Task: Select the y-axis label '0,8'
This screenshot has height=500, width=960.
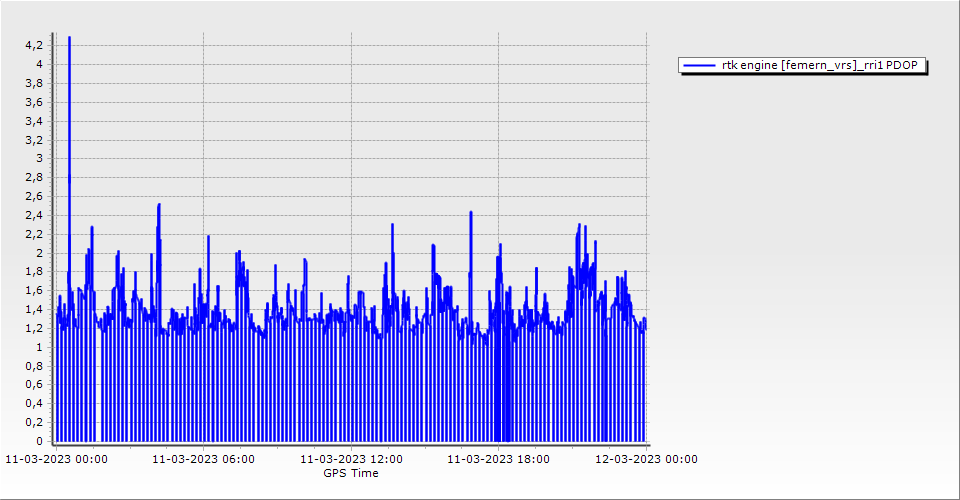Action: 33,366
